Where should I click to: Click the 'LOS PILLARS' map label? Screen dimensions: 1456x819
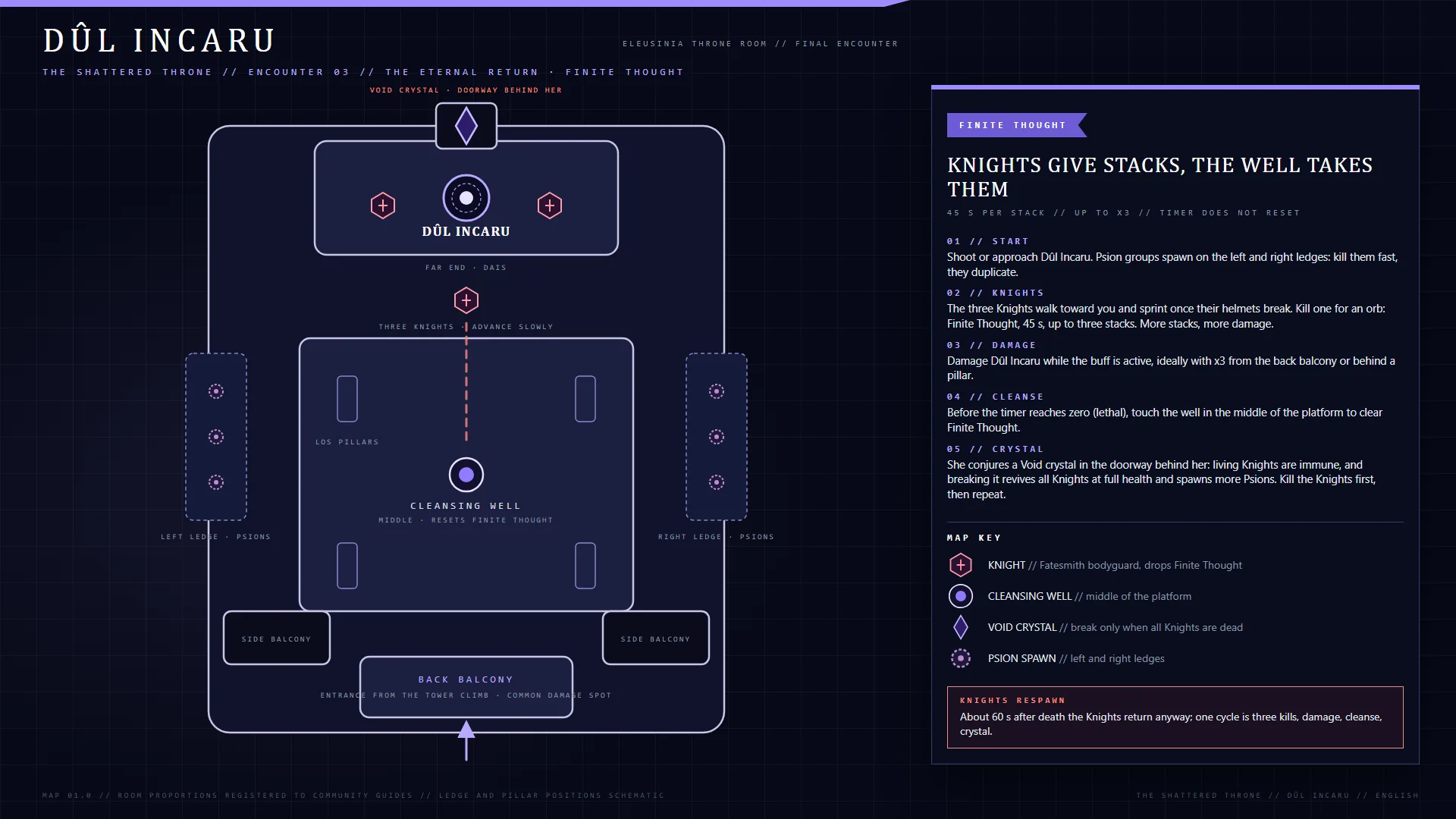click(347, 442)
